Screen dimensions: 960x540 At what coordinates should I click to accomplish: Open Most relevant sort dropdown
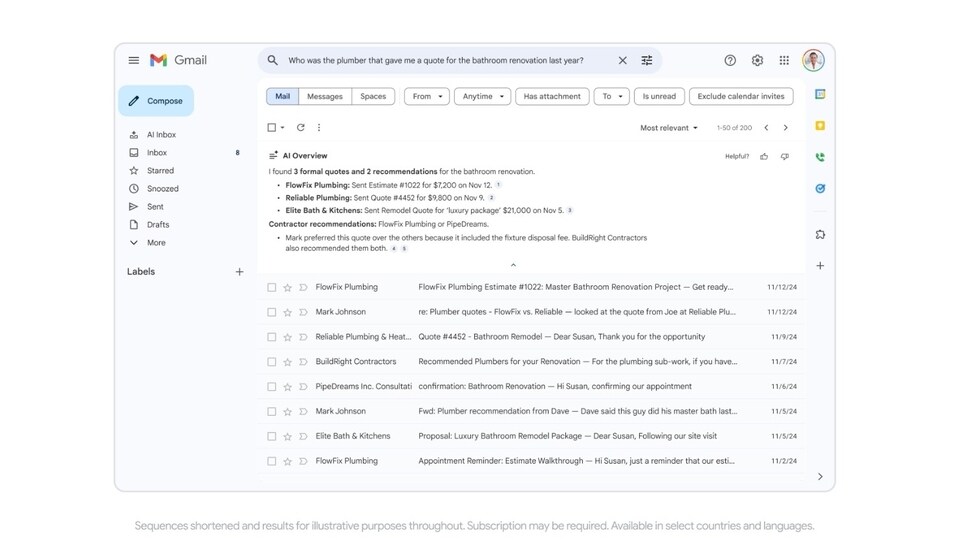pyautogui.click(x=669, y=128)
